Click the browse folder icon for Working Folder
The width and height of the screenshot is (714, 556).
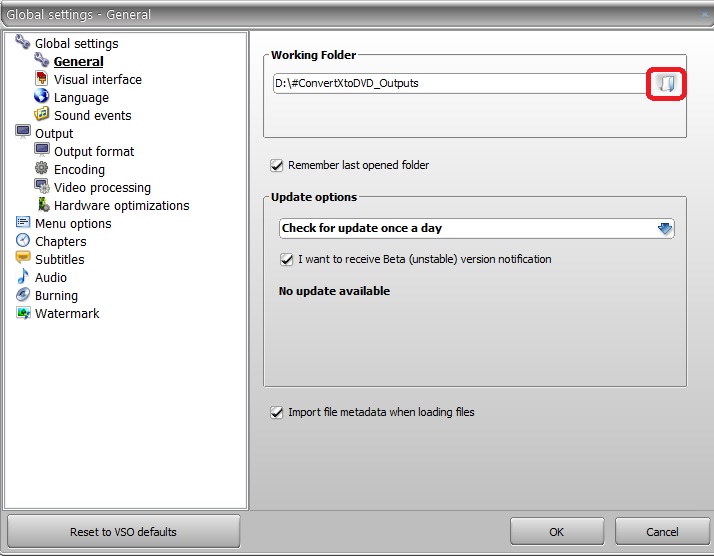click(x=666, y=83)
